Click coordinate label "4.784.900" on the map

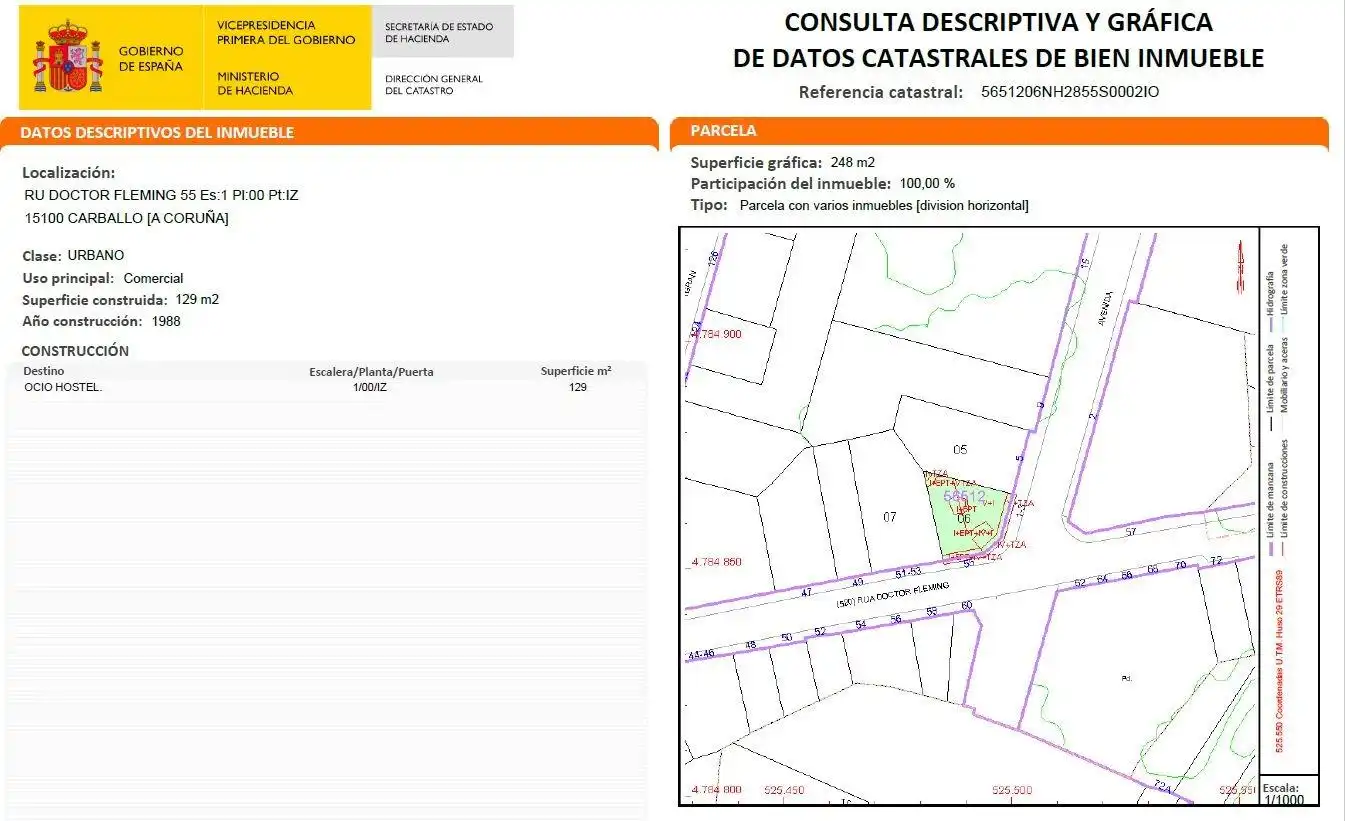(716, 334)
